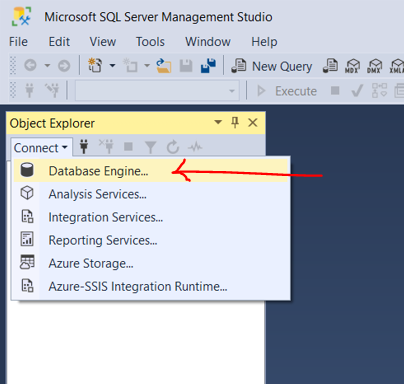The height and width of the screenshot is (384, 404).
Task: Open the Tools menu
Action: [150, 42]
